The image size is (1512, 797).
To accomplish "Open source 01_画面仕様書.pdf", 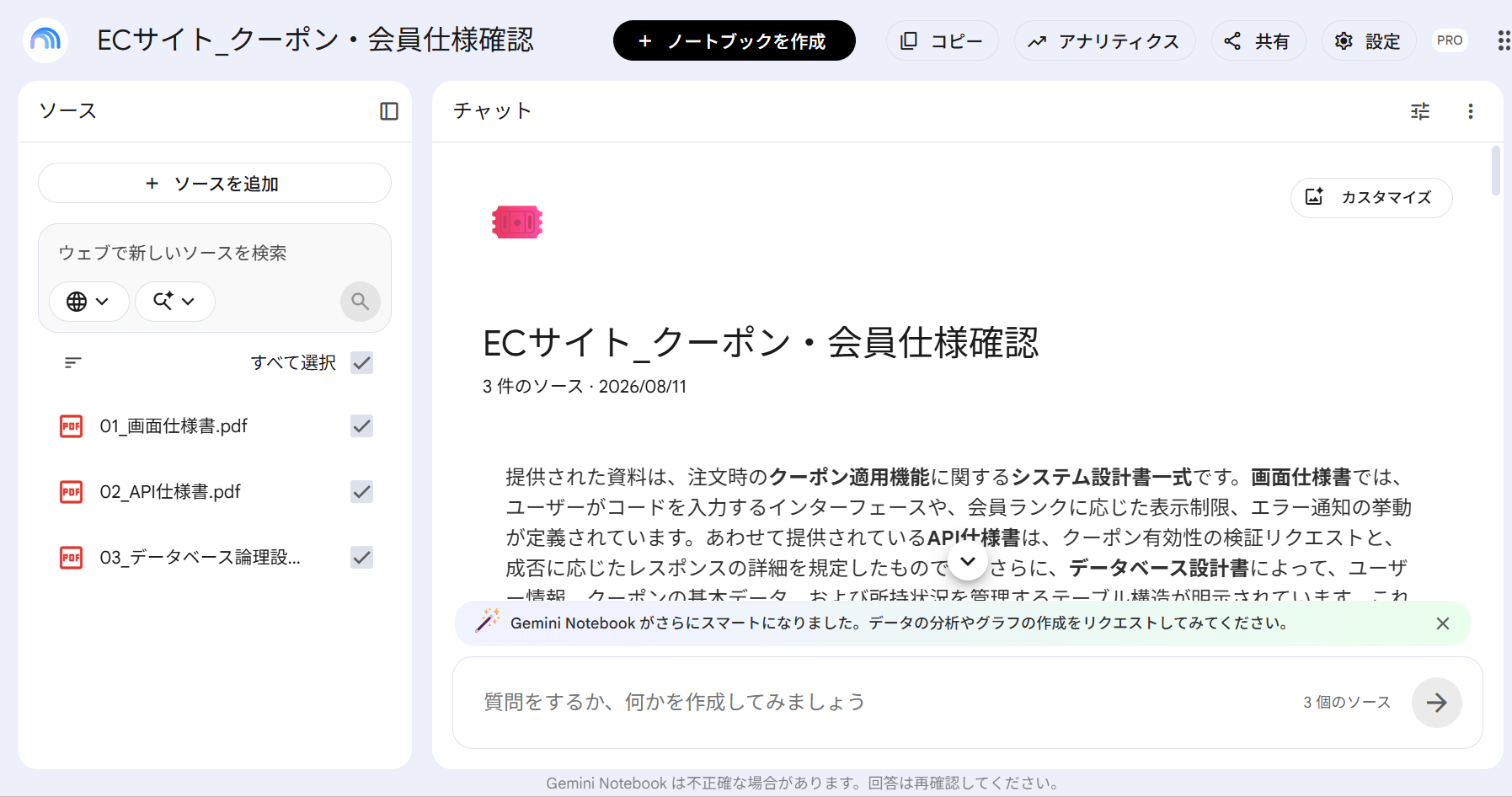I will pos(174,426).
